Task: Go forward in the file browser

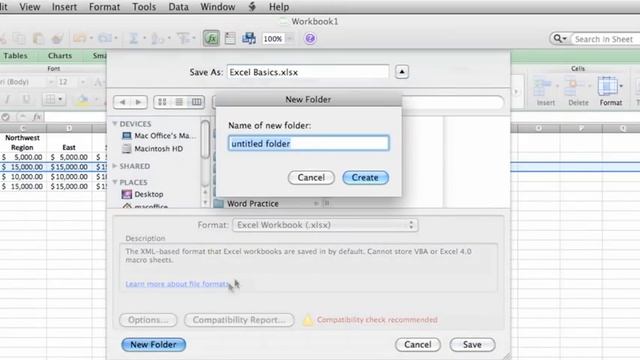Action: 138,102
